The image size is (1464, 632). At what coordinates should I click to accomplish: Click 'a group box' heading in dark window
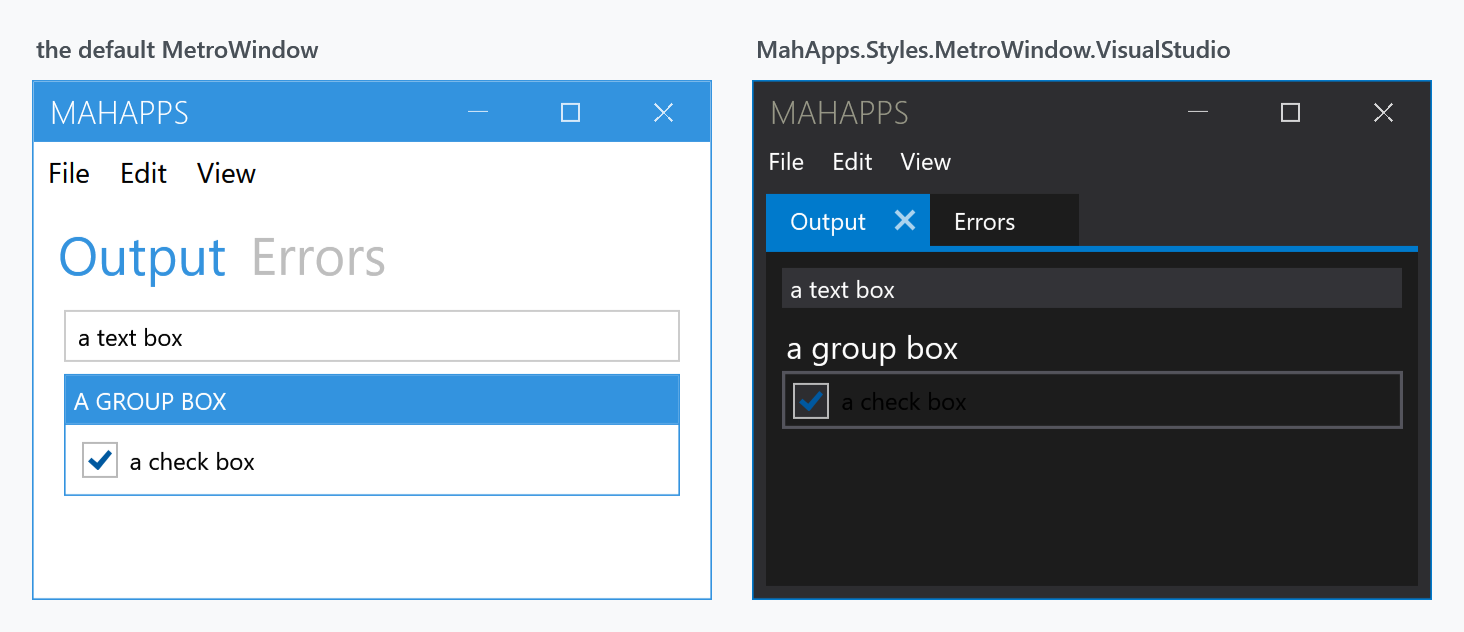point(873,349)
